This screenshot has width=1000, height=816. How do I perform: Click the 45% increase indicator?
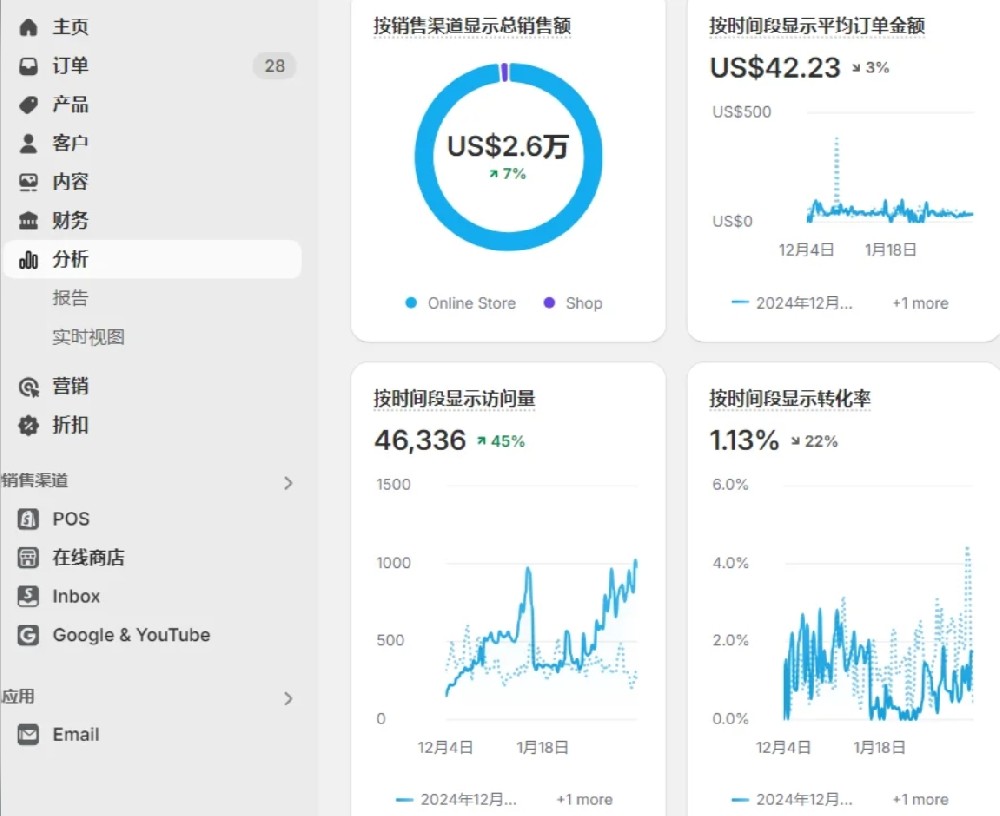501,441
